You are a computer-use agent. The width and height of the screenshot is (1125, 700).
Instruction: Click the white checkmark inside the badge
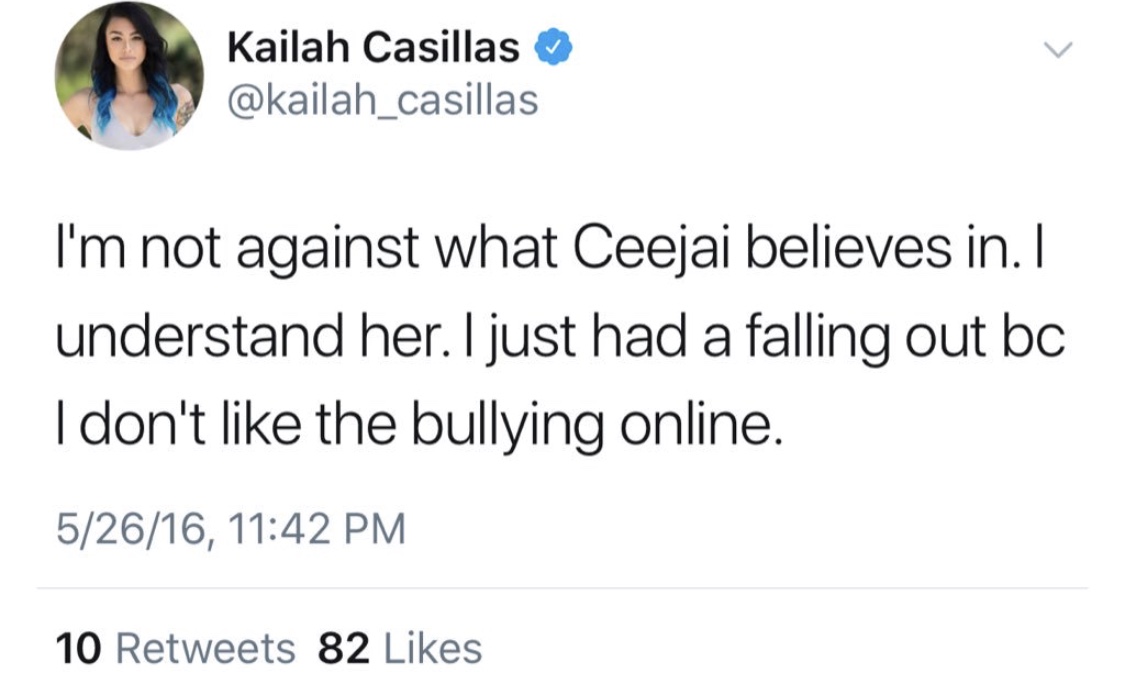pos(553,47)
